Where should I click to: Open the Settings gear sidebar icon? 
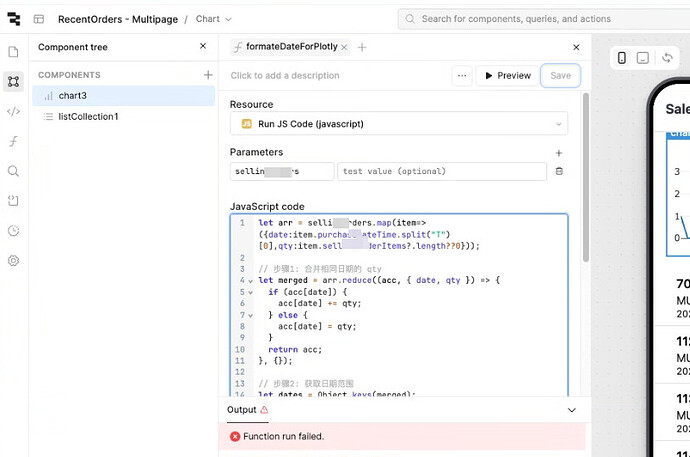click(x=14, y=261)
